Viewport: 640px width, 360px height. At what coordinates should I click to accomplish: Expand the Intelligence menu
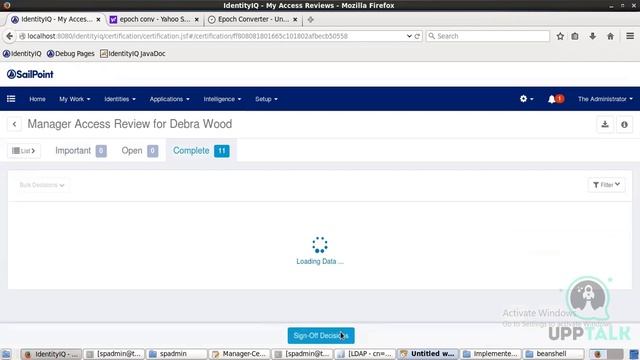coord(222,99)
